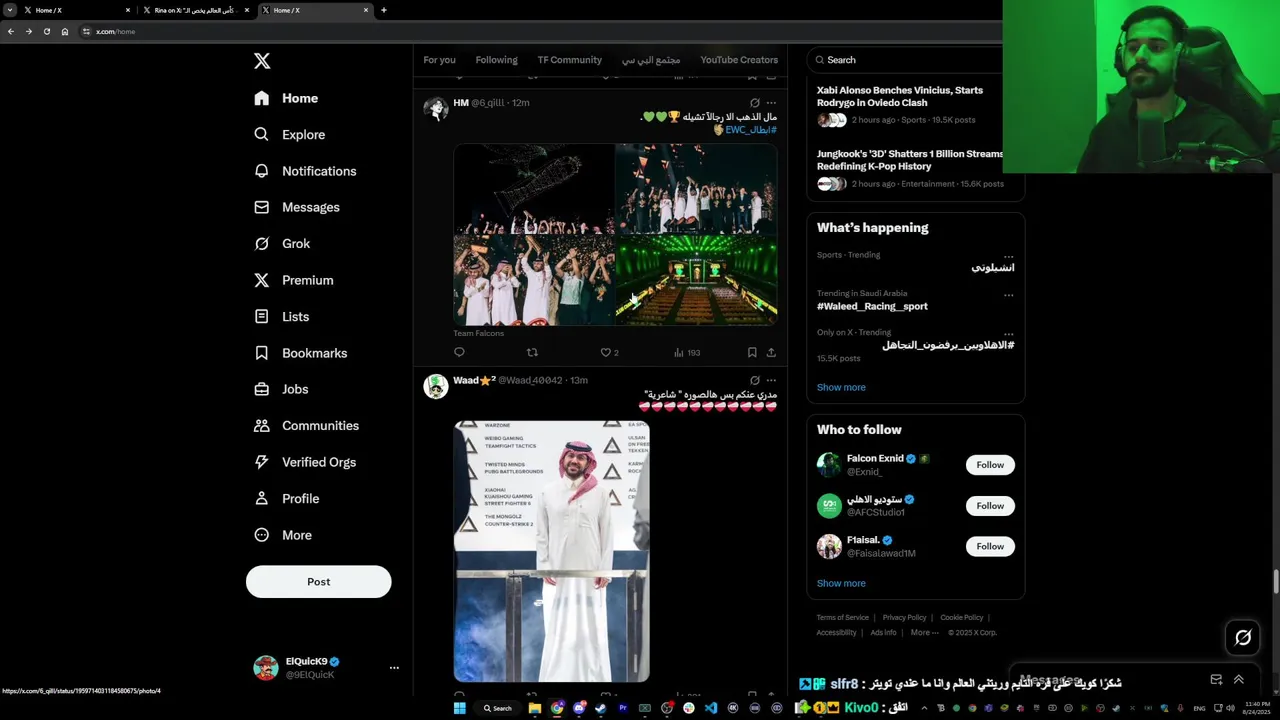Switch to YouTube Creators tab

[x=739, y=60]
